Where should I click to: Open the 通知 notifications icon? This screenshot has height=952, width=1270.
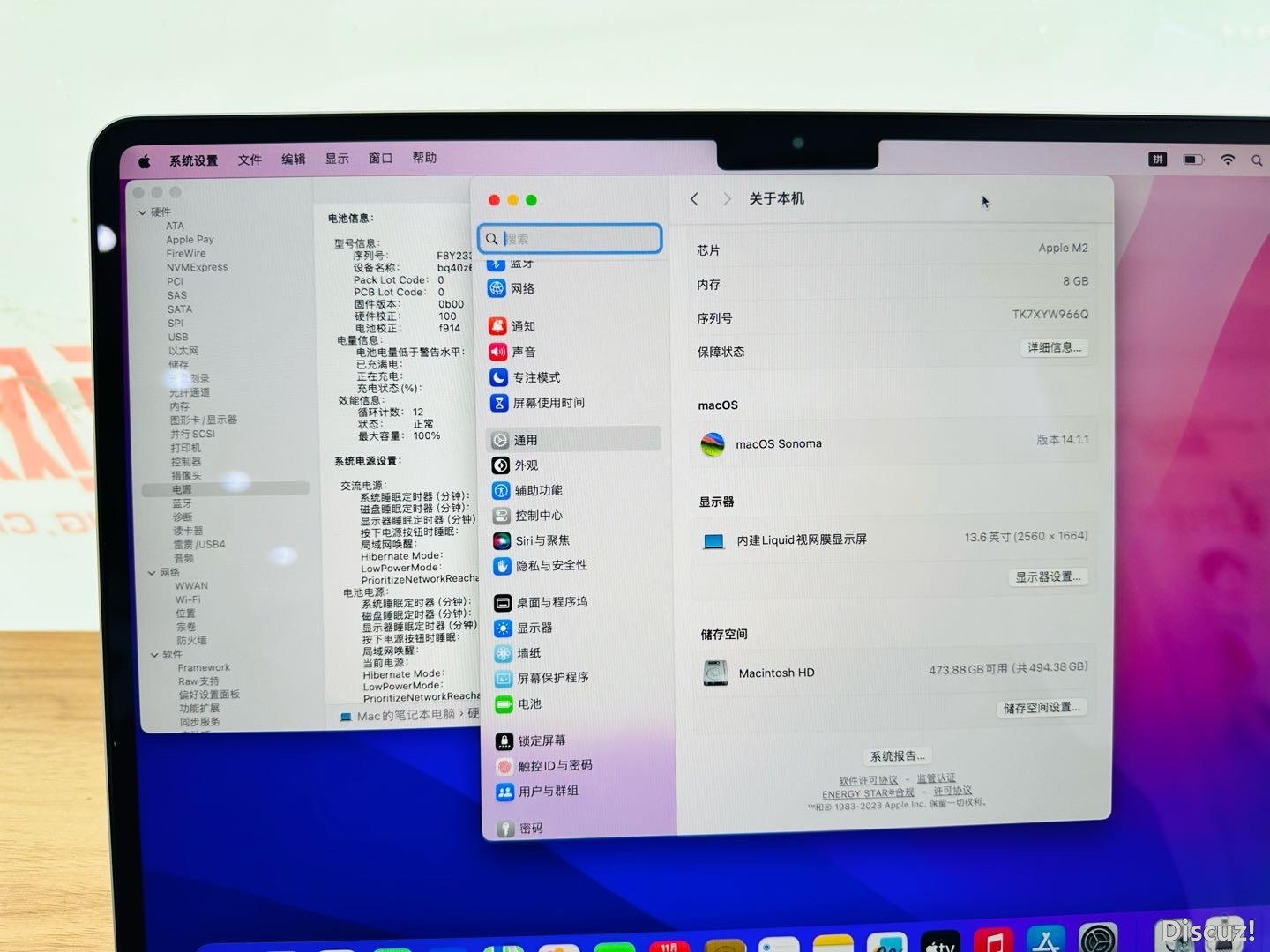(x=497, y=326)
